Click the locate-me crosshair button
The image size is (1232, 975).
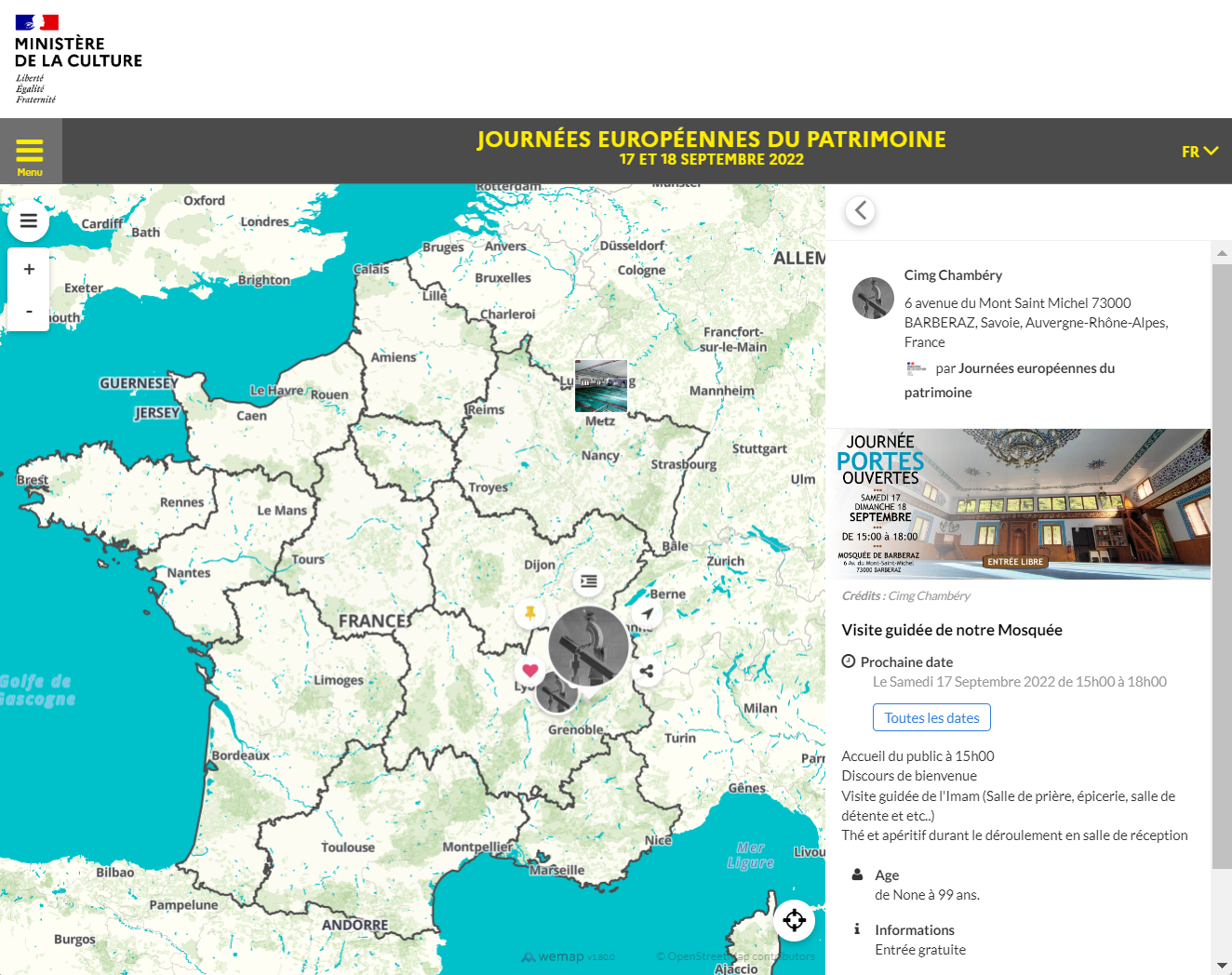click(x=795, y=921)
